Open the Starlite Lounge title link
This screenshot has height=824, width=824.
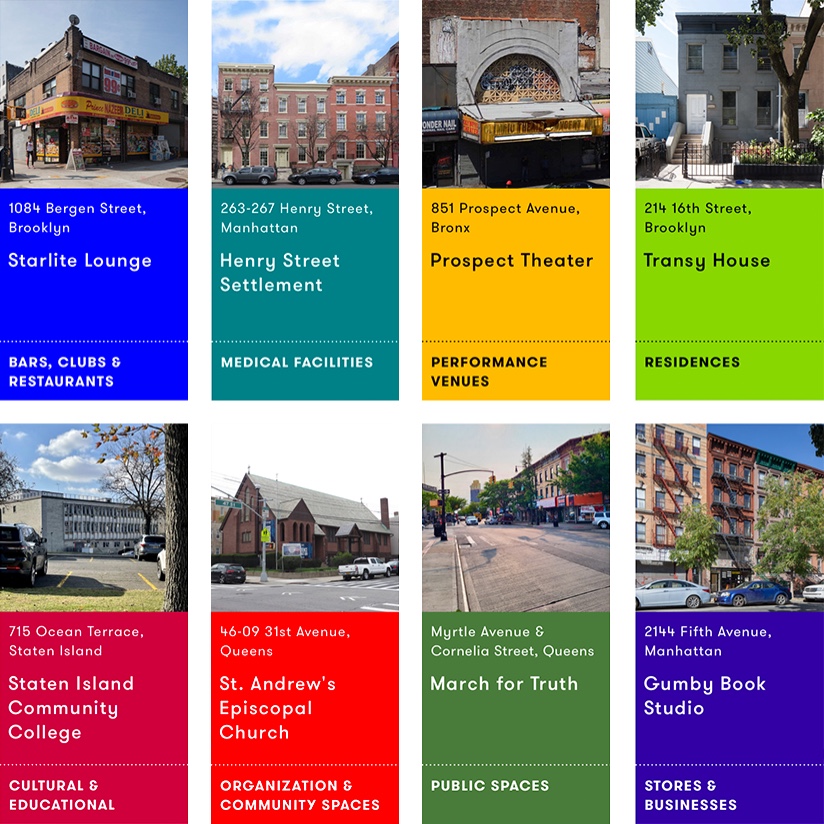[80, 261]
